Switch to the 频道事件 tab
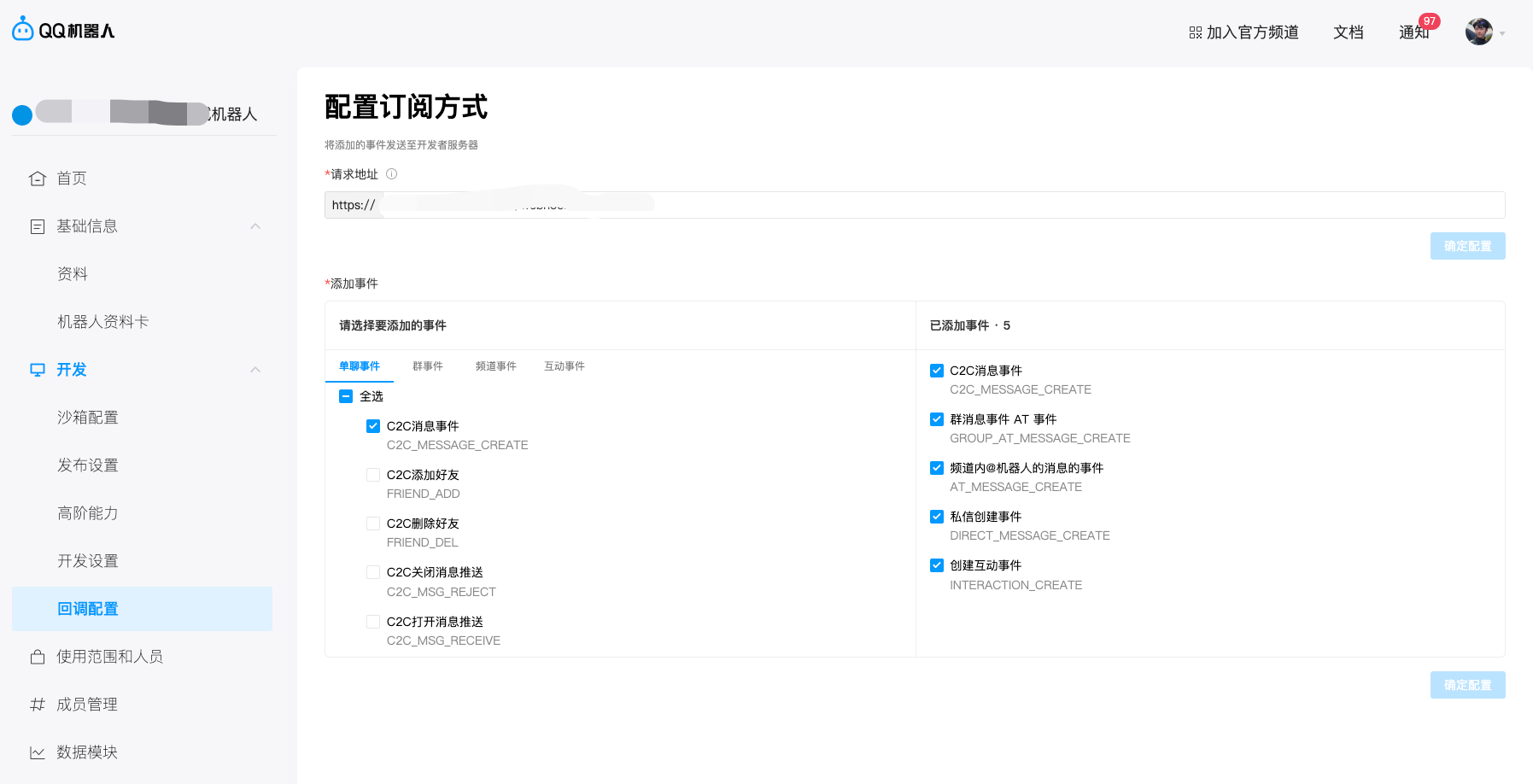 [x=495, y=366]
